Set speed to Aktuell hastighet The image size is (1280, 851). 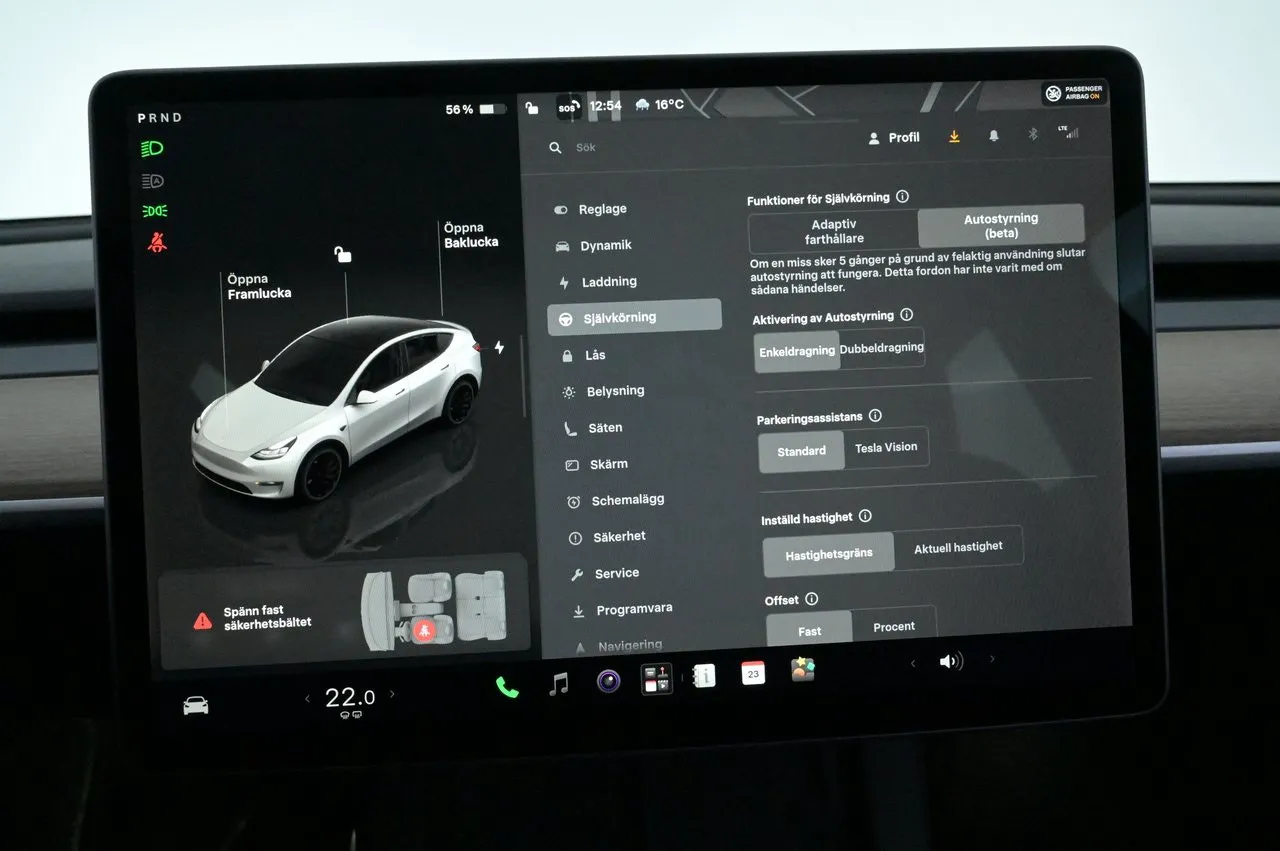point(958,548)
